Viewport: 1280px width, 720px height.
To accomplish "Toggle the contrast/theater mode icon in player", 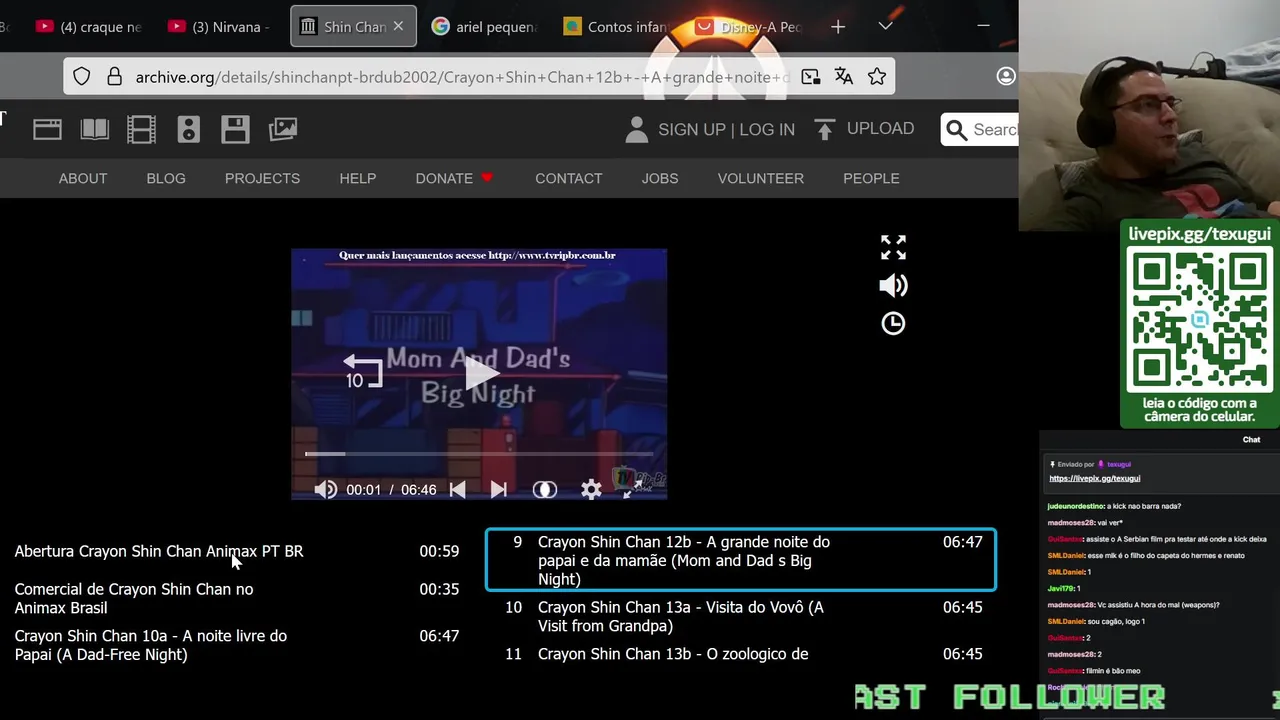I will click(544, 489).
